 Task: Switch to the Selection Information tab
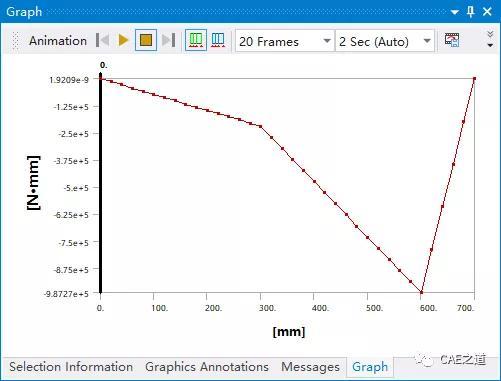pyautogui.click(x=71, y=367)
